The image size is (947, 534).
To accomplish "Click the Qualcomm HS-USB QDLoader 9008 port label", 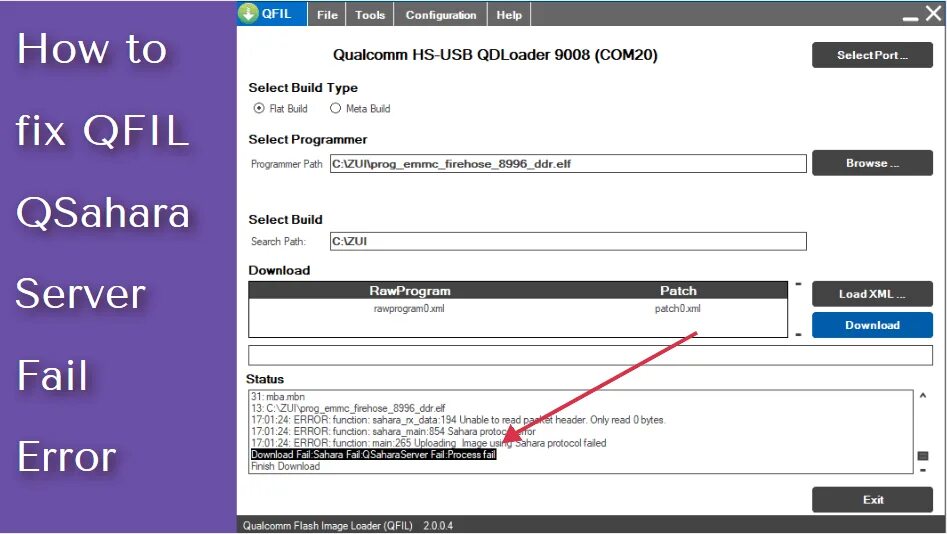I will pyautogui.click(x=495, y=55).
